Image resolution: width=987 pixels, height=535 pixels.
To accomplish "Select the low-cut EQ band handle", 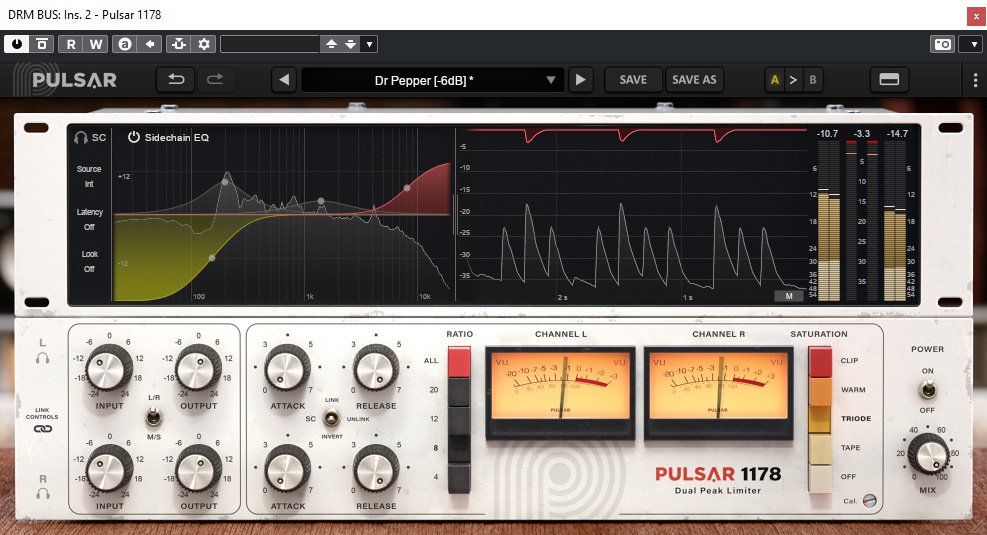I will tap(212, 257).
